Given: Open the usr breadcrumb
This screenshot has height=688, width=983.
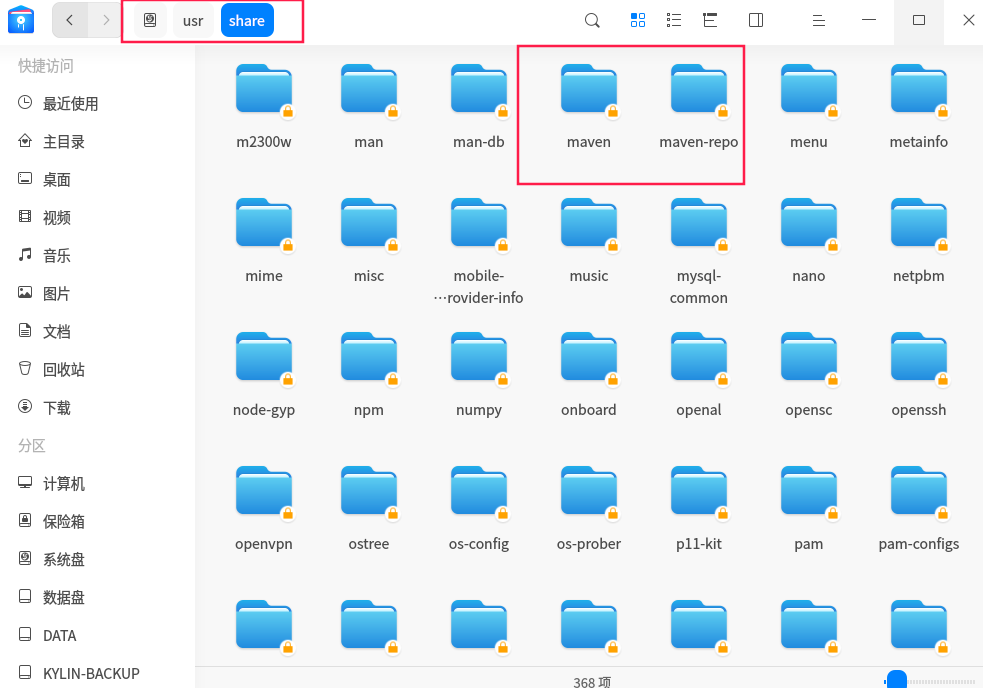Looking at the screenshot, I should pyautogui.click(x=192, y=21).
